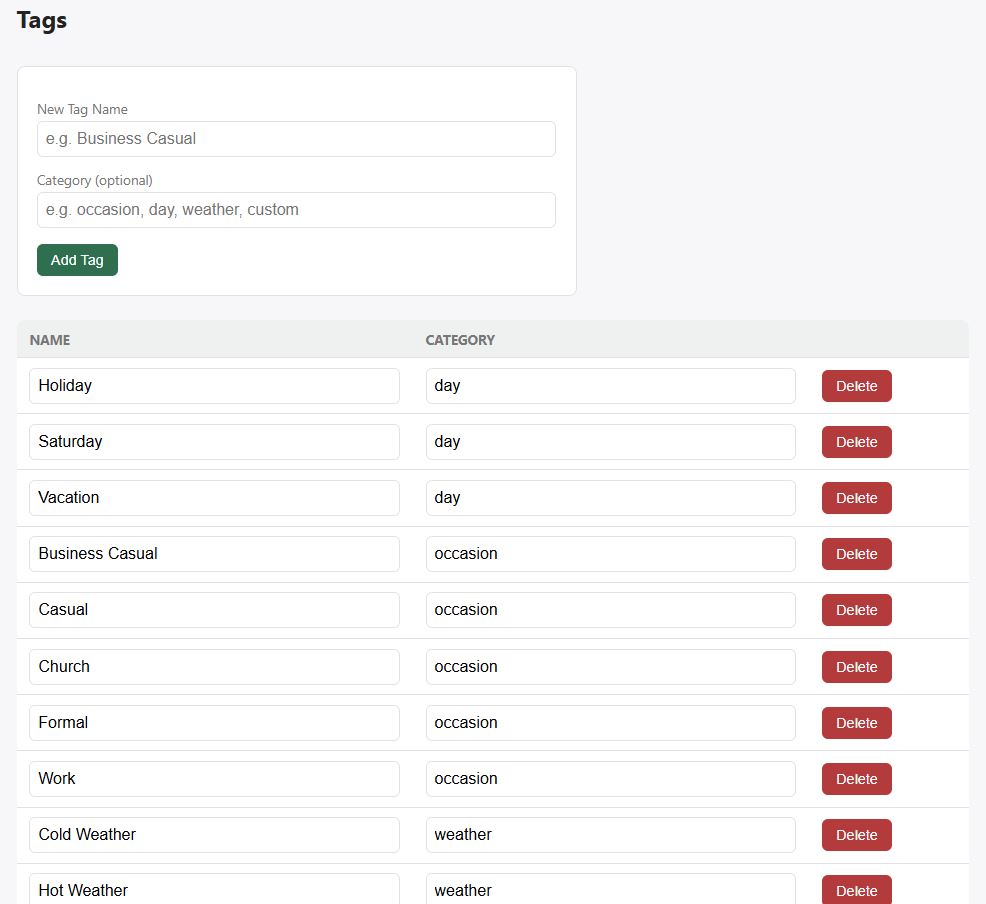Edit the Cold Weather name field

(x=214, y=835)
